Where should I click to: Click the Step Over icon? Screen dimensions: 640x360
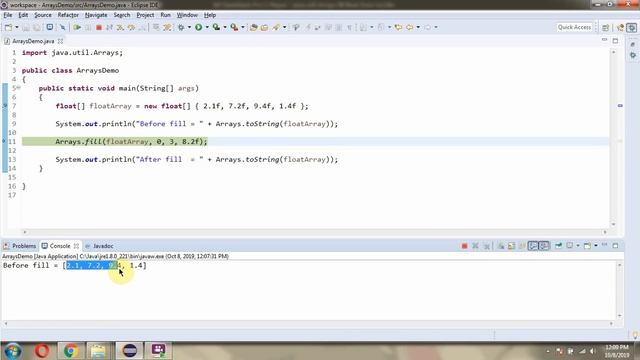click(131, 27)
